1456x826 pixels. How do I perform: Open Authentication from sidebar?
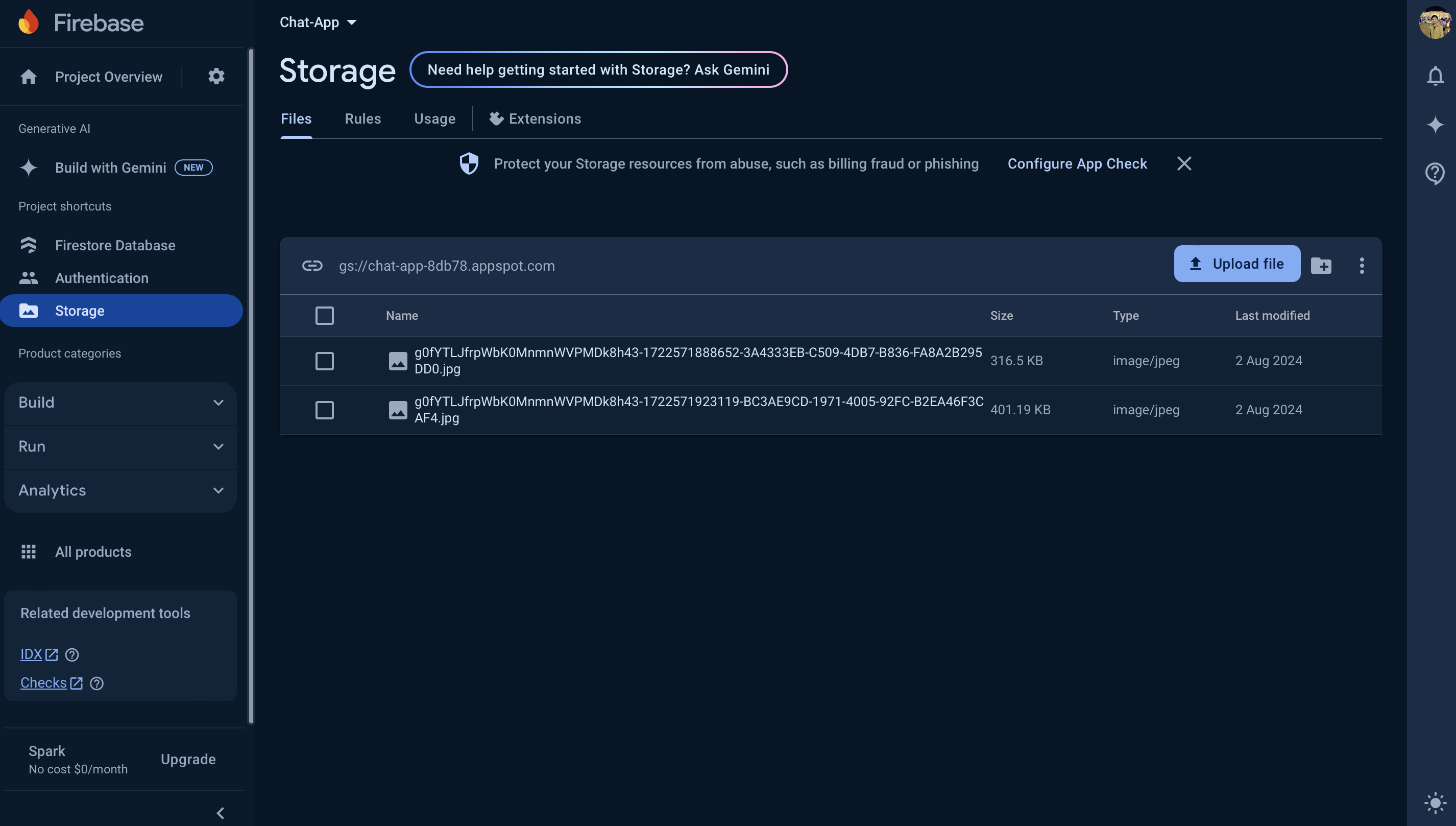click(102, 278)
